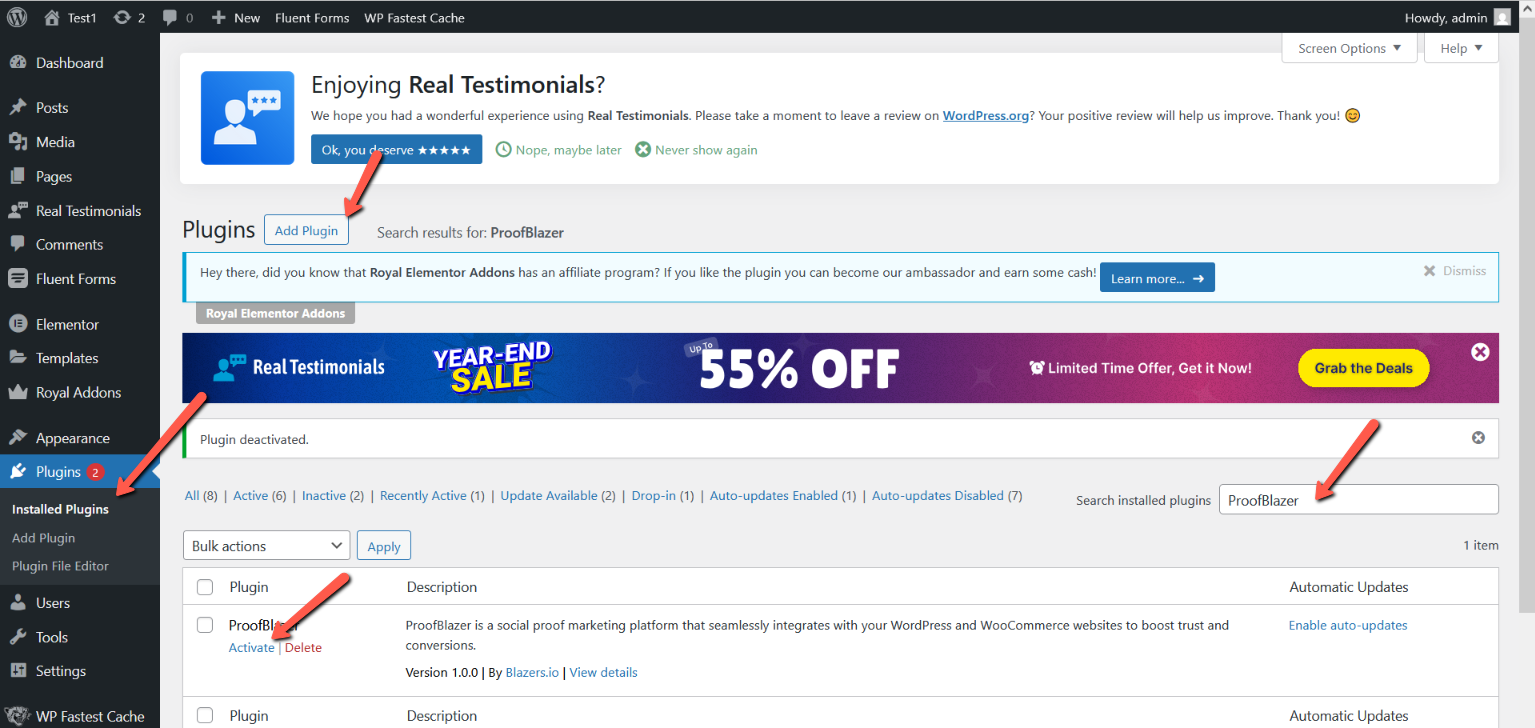
Task: Expand the Screen Options panel
Action: pos(1349,48)
